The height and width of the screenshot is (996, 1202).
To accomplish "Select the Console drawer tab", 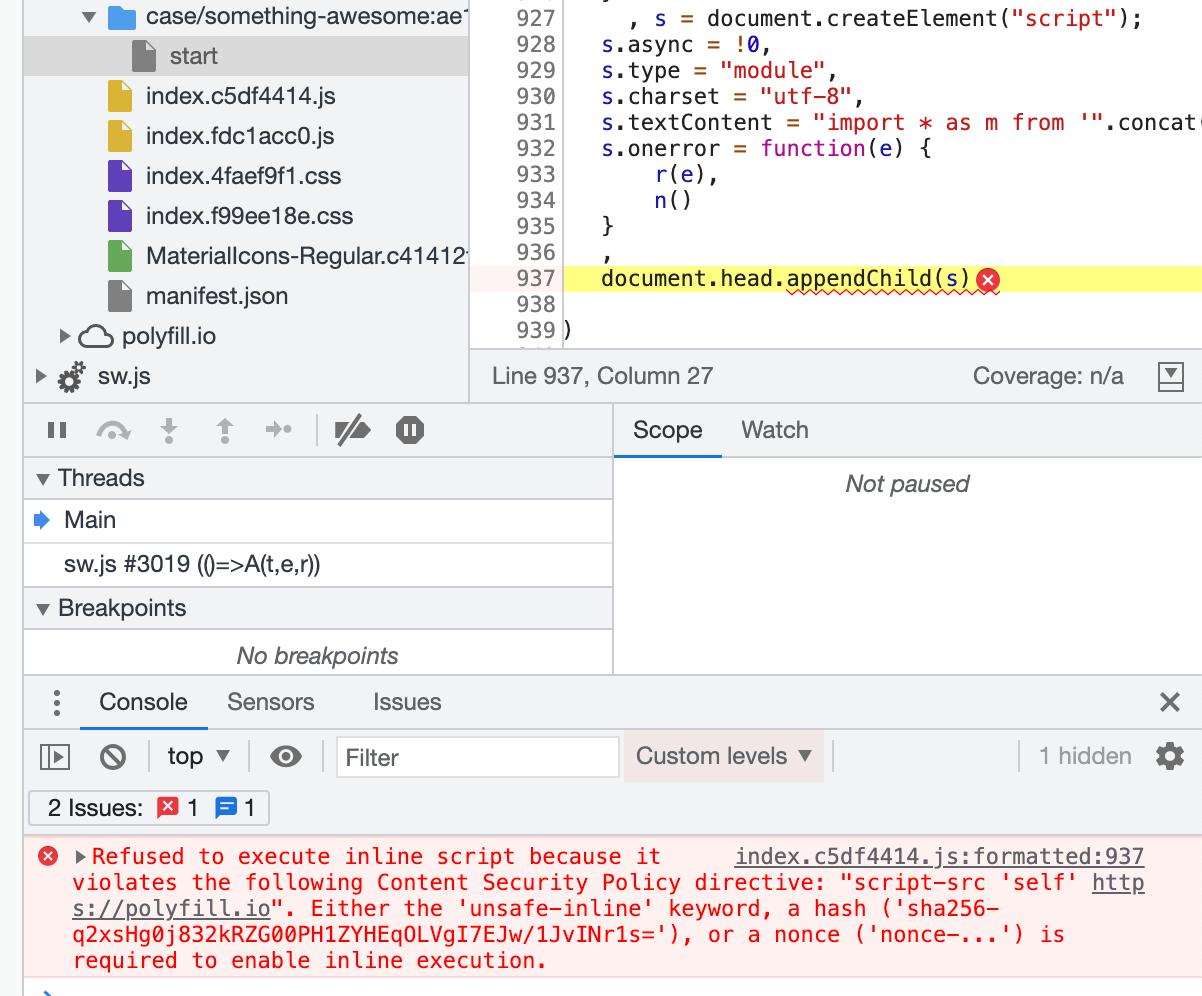I will click(143, 702).
